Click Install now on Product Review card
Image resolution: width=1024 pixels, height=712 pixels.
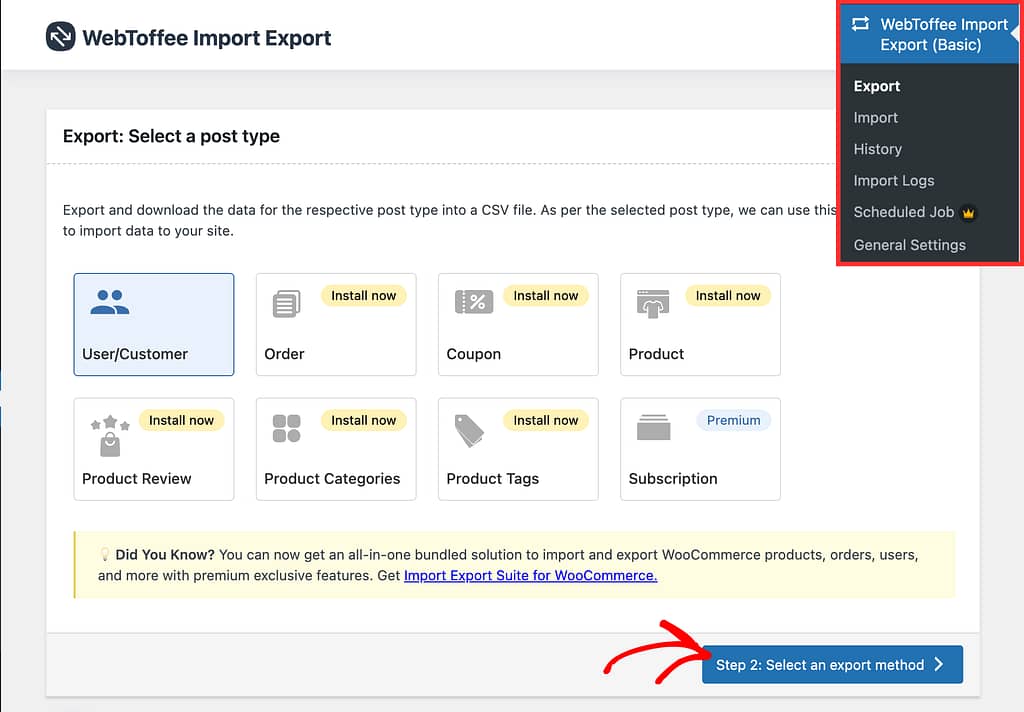[x=181, y=420]
